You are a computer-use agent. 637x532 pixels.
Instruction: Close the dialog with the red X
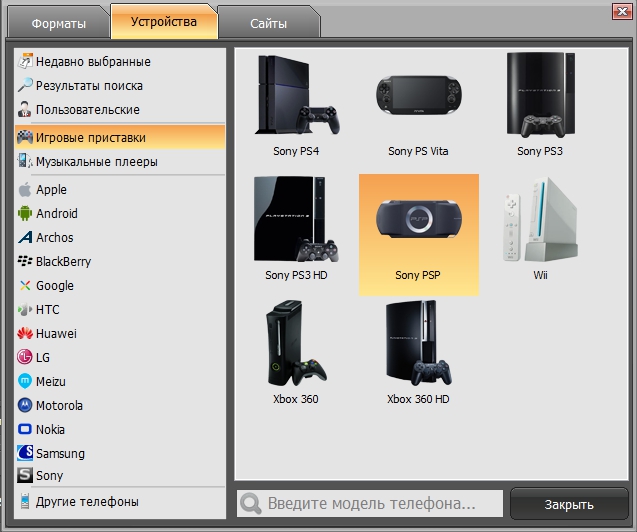(622, 11)
